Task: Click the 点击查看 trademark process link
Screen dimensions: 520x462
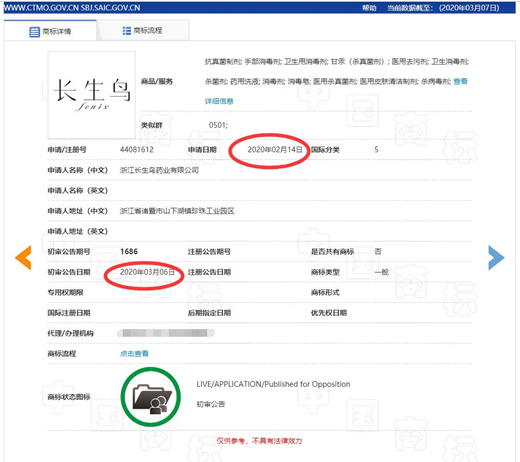Action: (134, 353)
